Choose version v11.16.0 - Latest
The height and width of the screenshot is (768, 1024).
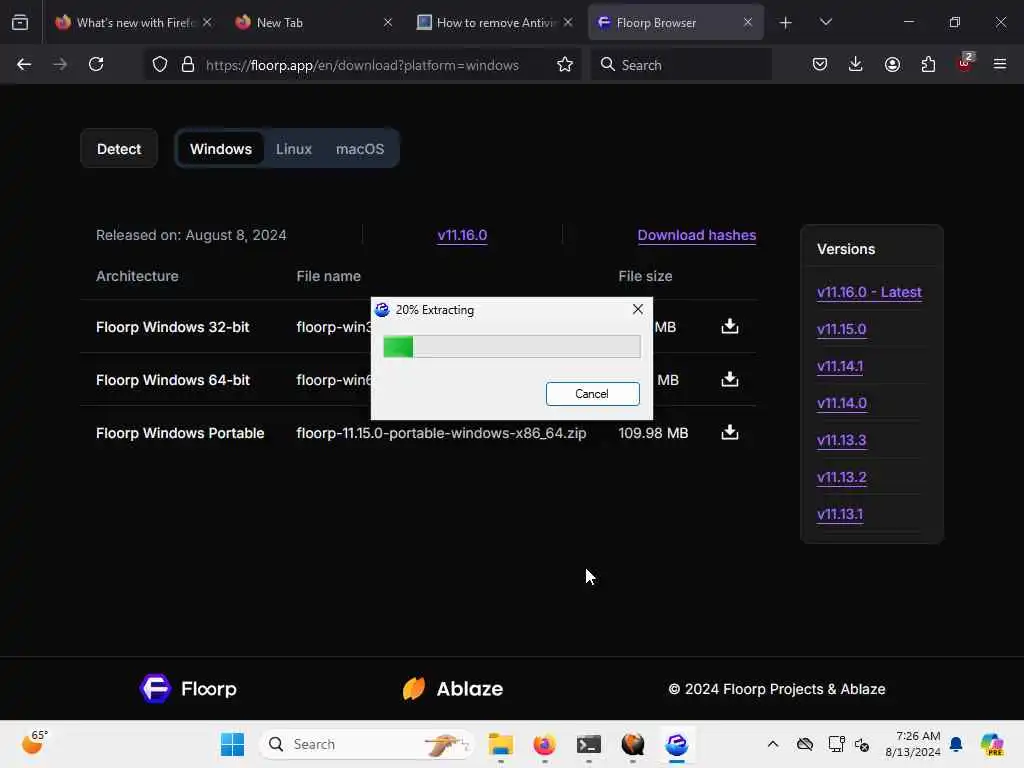(x=869, y=292)
